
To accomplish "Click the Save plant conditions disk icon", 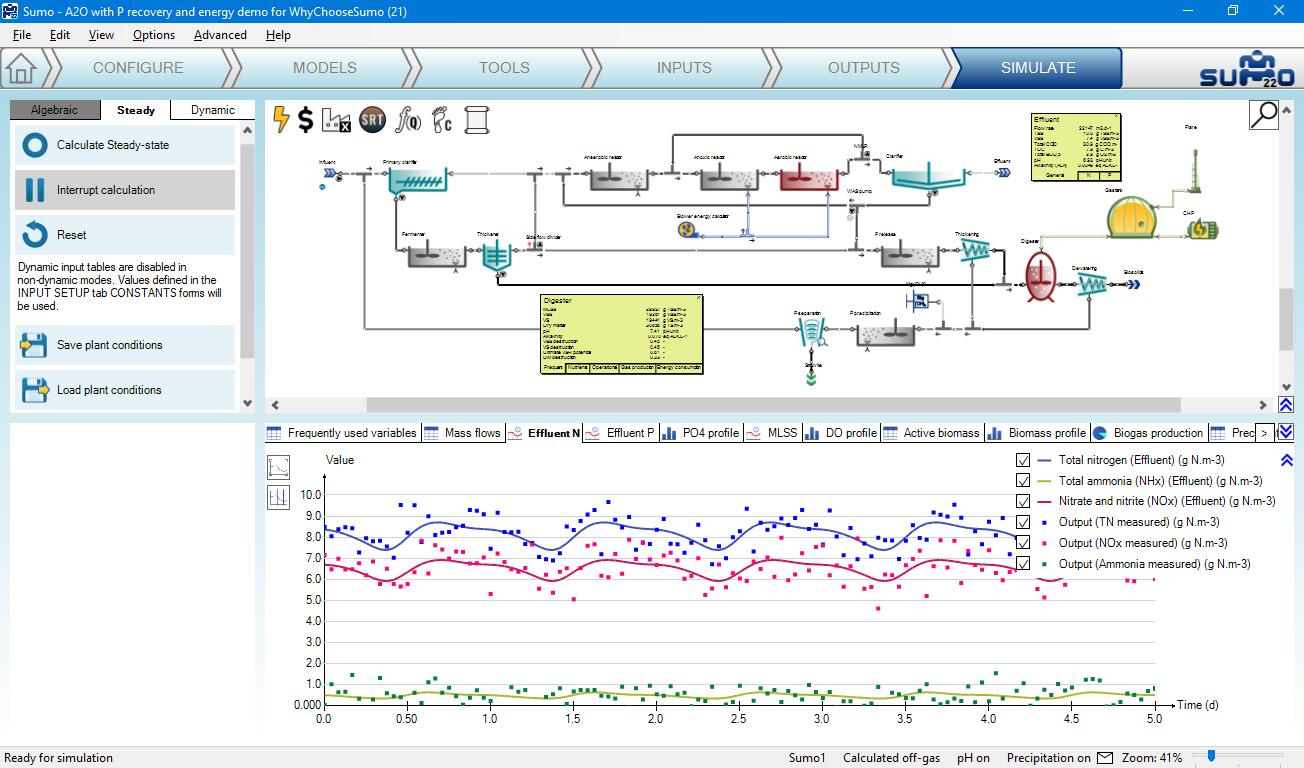I will (35, 345).
